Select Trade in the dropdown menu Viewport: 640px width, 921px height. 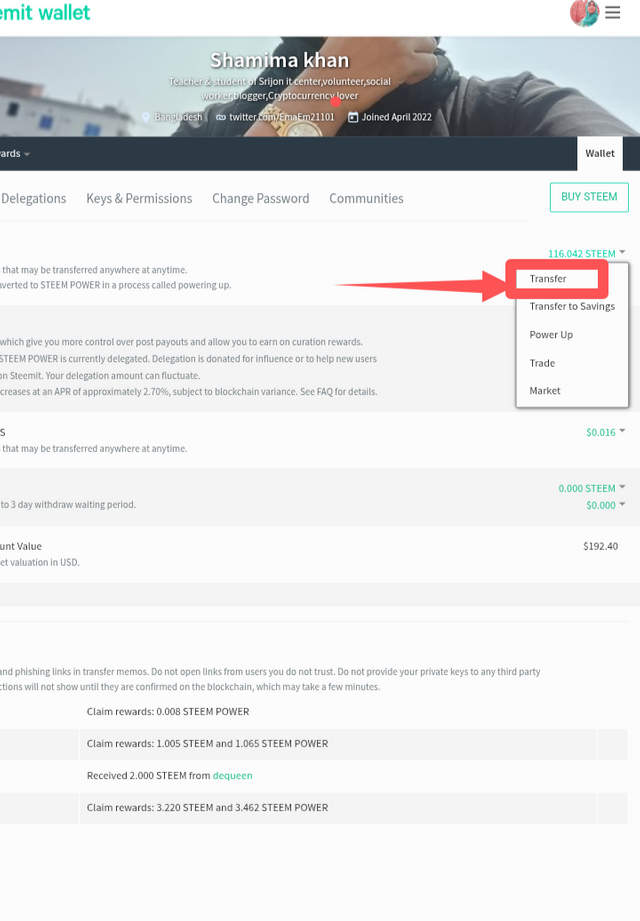[x=542, y=363]
